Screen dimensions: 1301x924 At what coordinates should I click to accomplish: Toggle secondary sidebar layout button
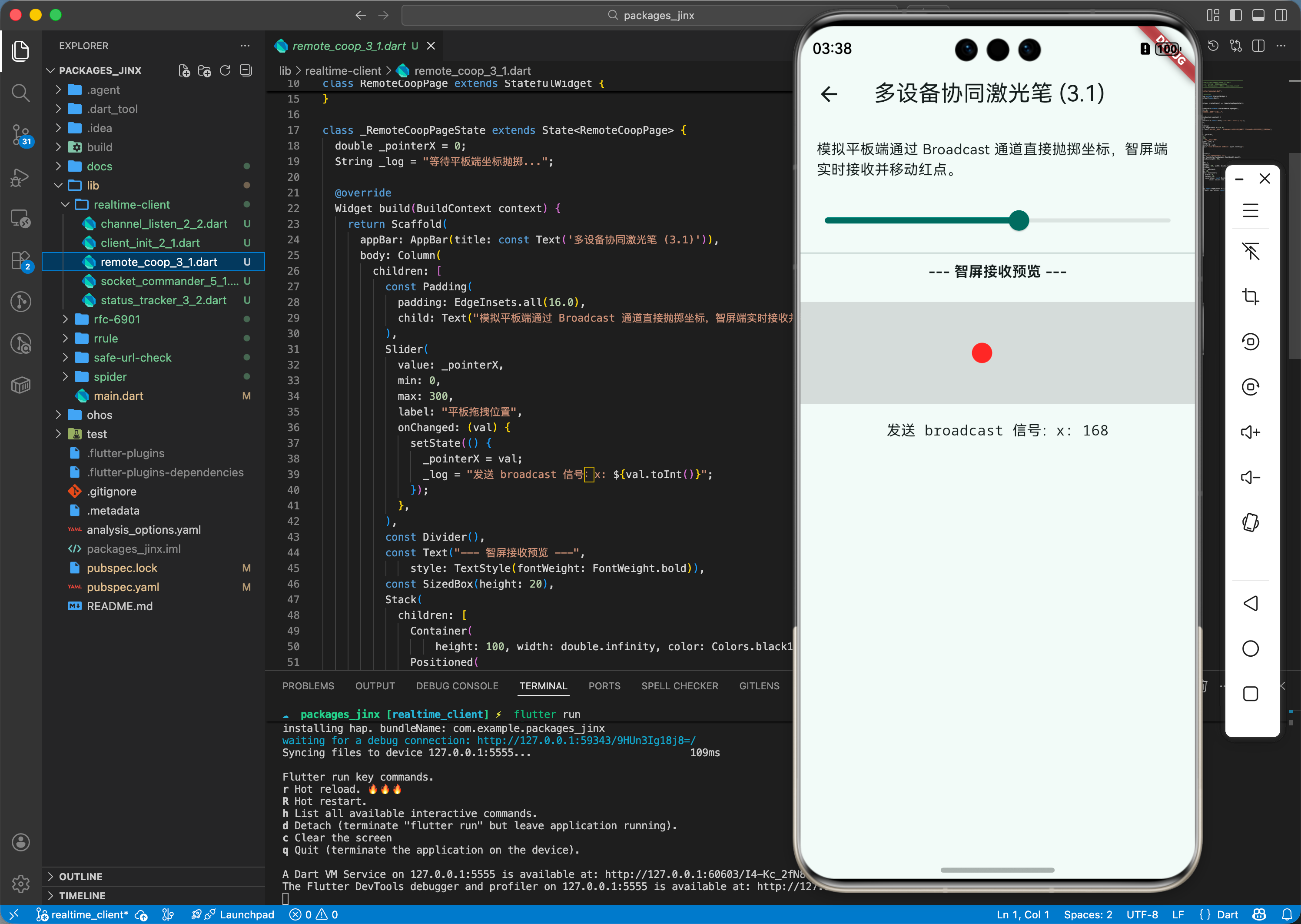click(x=1281, y=15)
